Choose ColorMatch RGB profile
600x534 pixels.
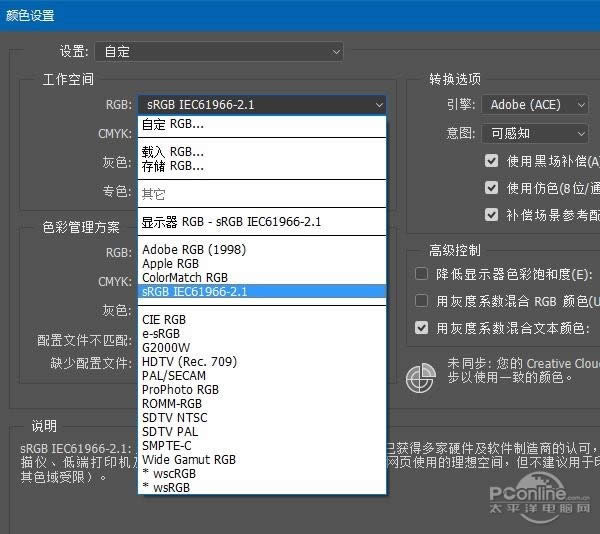[x=185, y=277]
